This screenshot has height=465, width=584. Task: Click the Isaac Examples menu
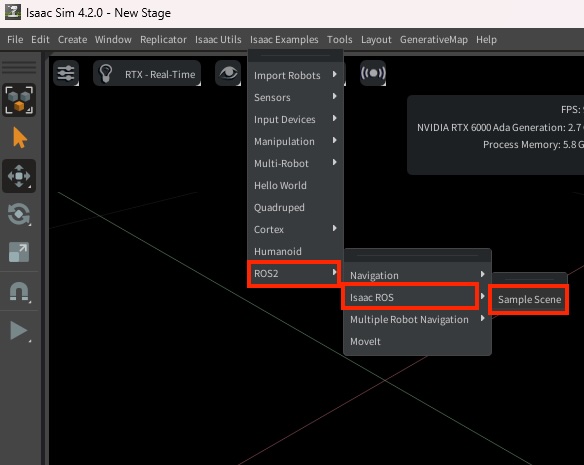click(x=284, y=39)
